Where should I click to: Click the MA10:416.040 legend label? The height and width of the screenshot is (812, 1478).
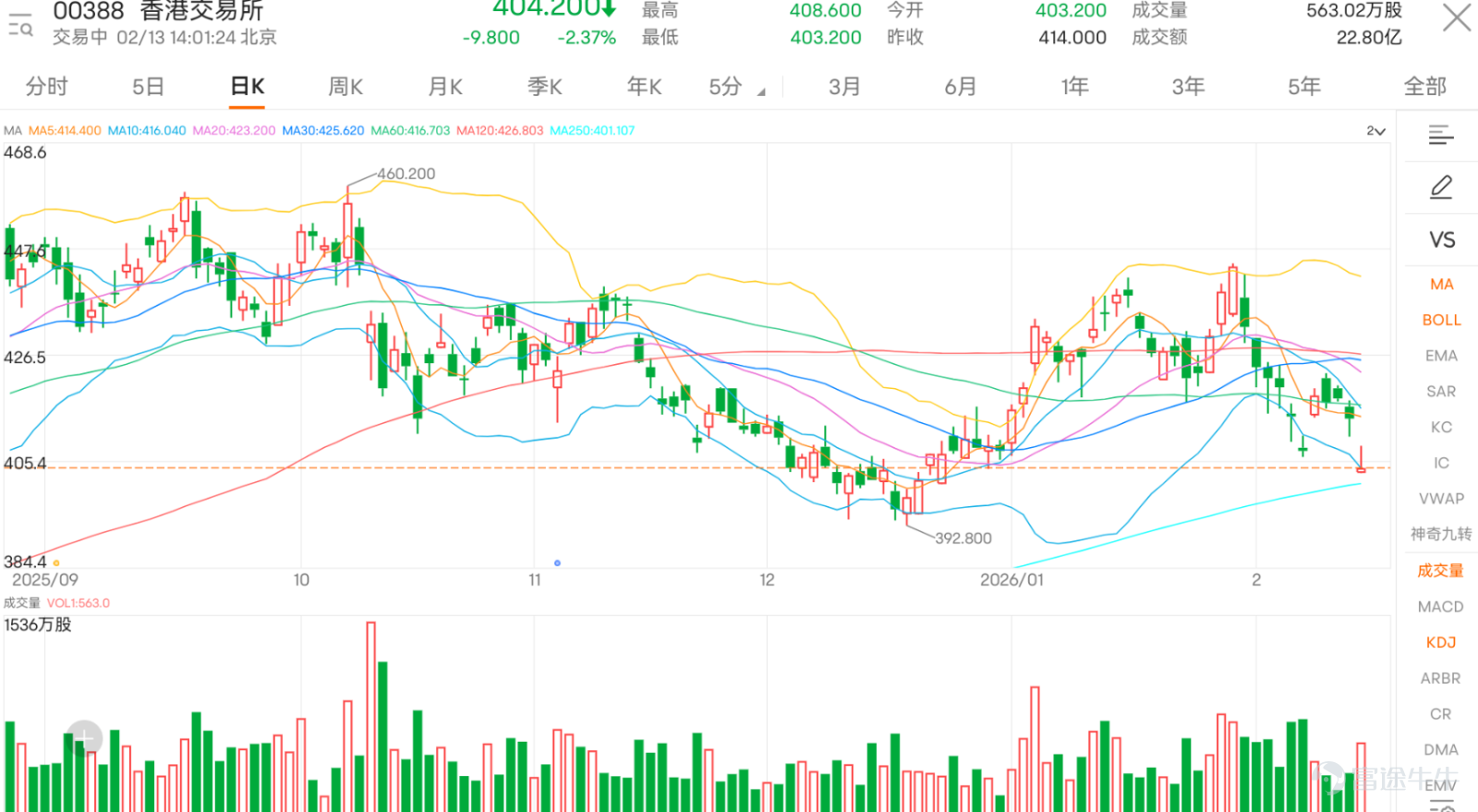click(147, 131)
